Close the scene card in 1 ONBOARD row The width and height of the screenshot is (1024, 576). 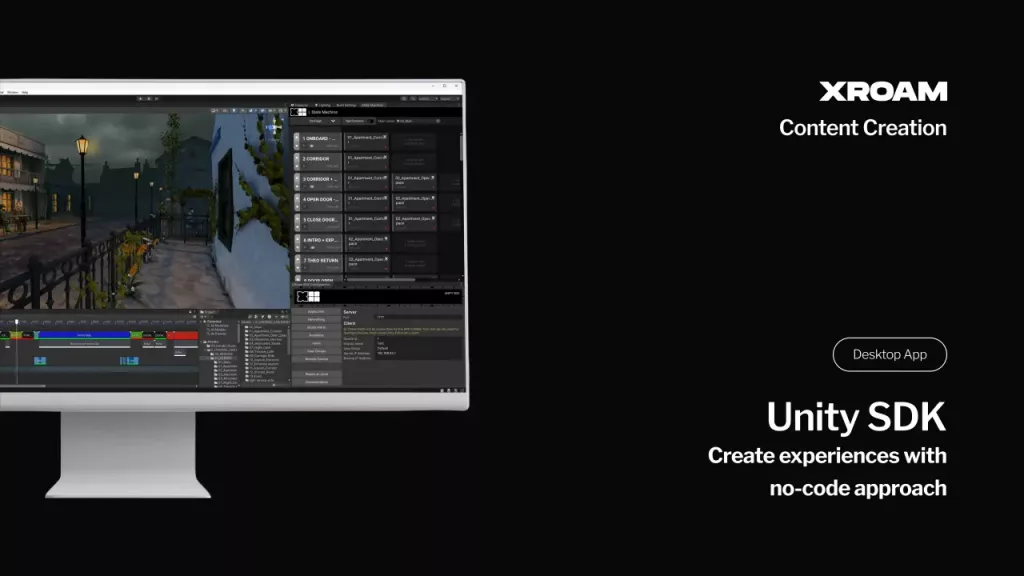tap(386, 135)
